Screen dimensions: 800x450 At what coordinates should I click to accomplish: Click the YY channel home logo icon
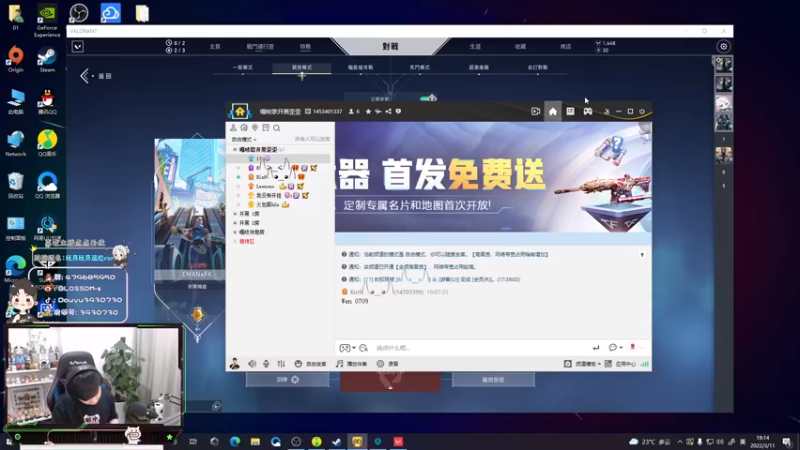coord(240,111)
